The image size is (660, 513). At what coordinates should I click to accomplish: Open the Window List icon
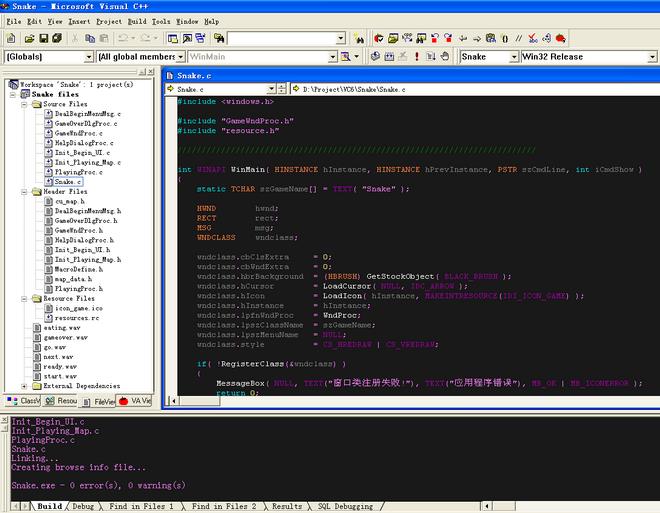tap(200, 38)
